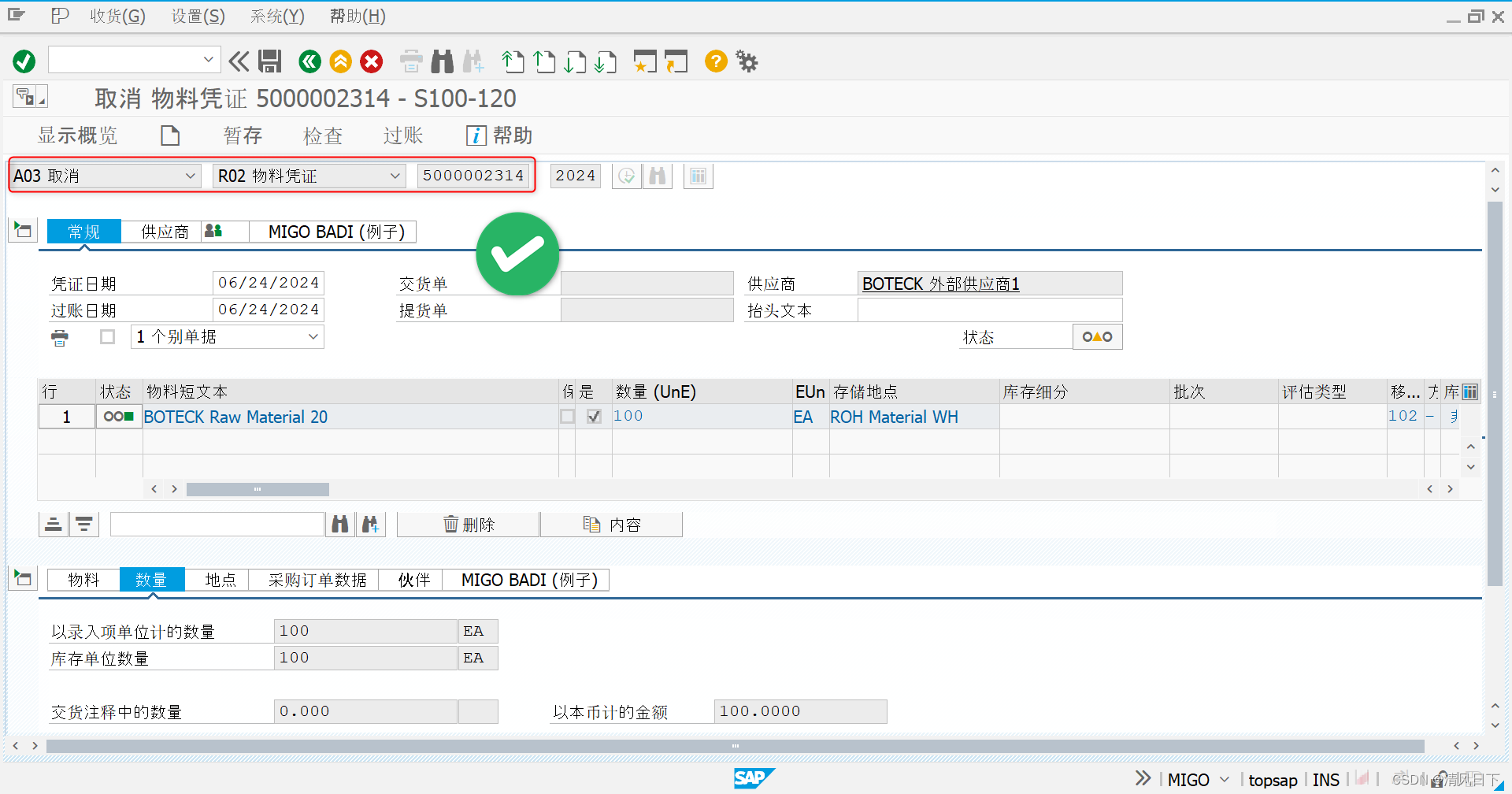This screenshot has height=794, width=1512.
Task: Click the 暂存 hold button
Action: [x=243, y=135]
